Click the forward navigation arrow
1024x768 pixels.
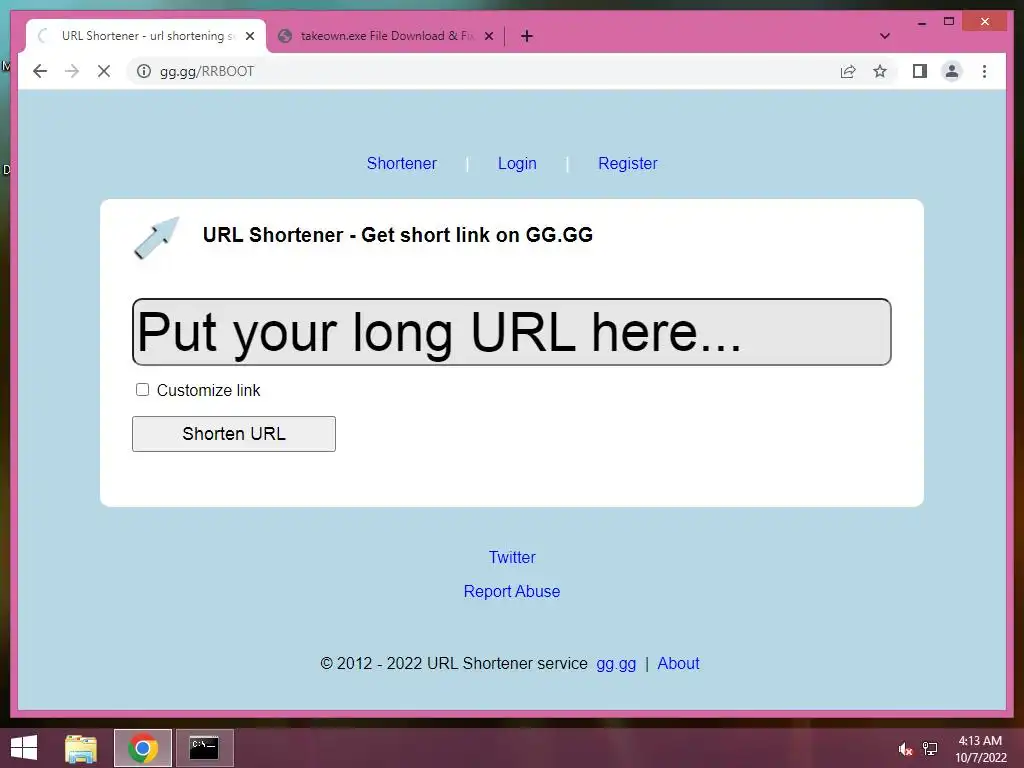pos(72,71)
